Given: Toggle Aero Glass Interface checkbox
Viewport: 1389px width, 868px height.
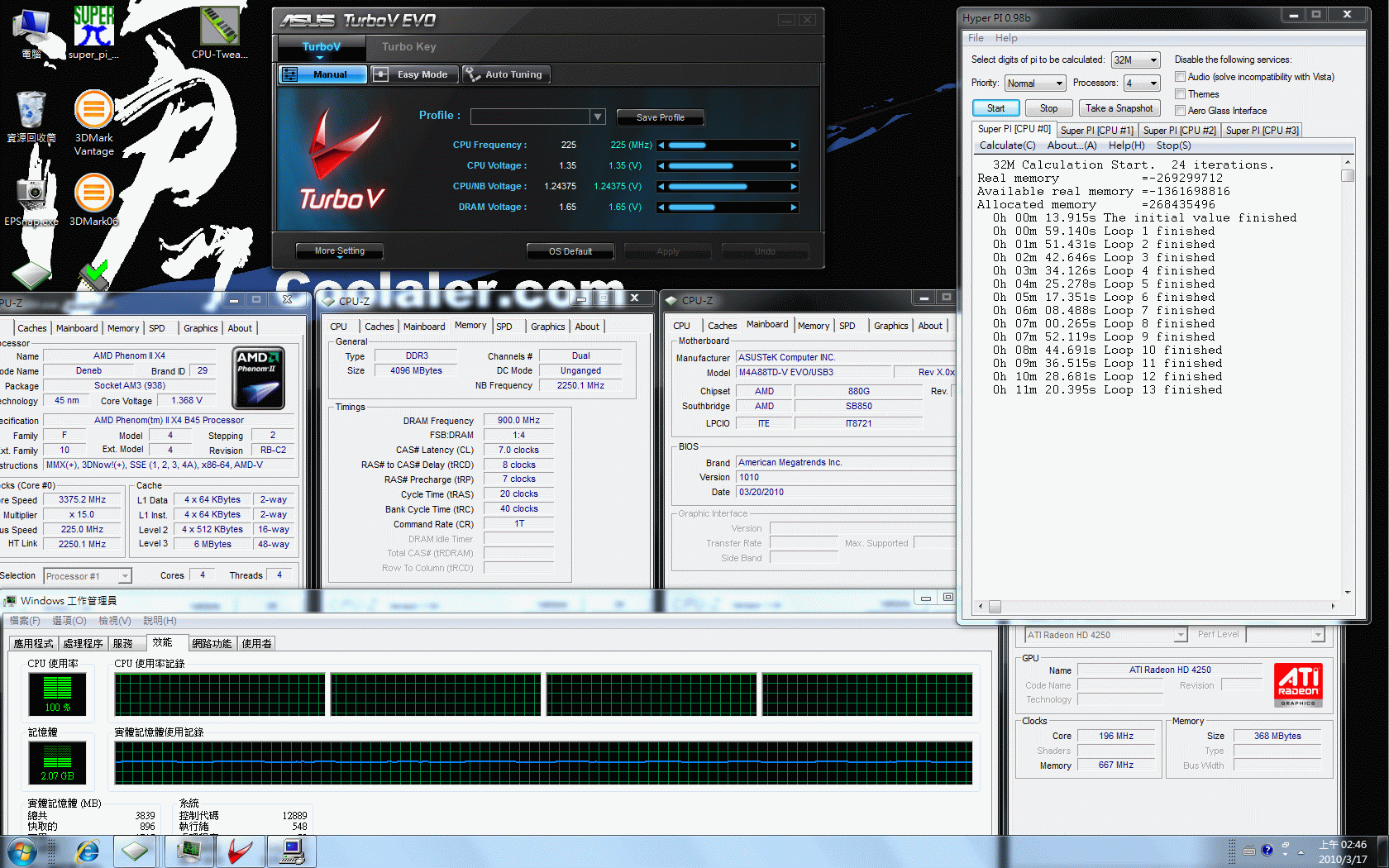Looking at the screenshot, I should (x=1181, y=111).
